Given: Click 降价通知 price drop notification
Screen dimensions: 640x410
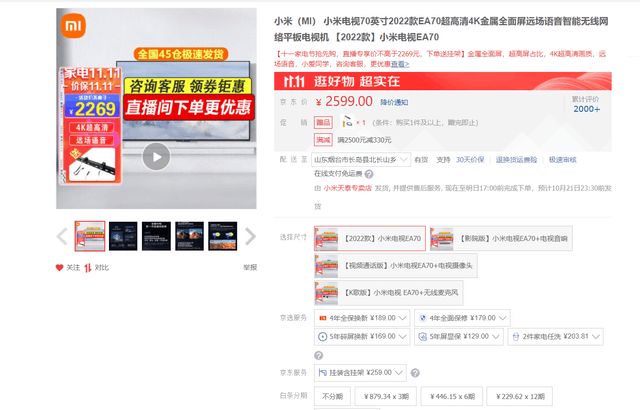Looking at the screenshot, I should 394,102.
